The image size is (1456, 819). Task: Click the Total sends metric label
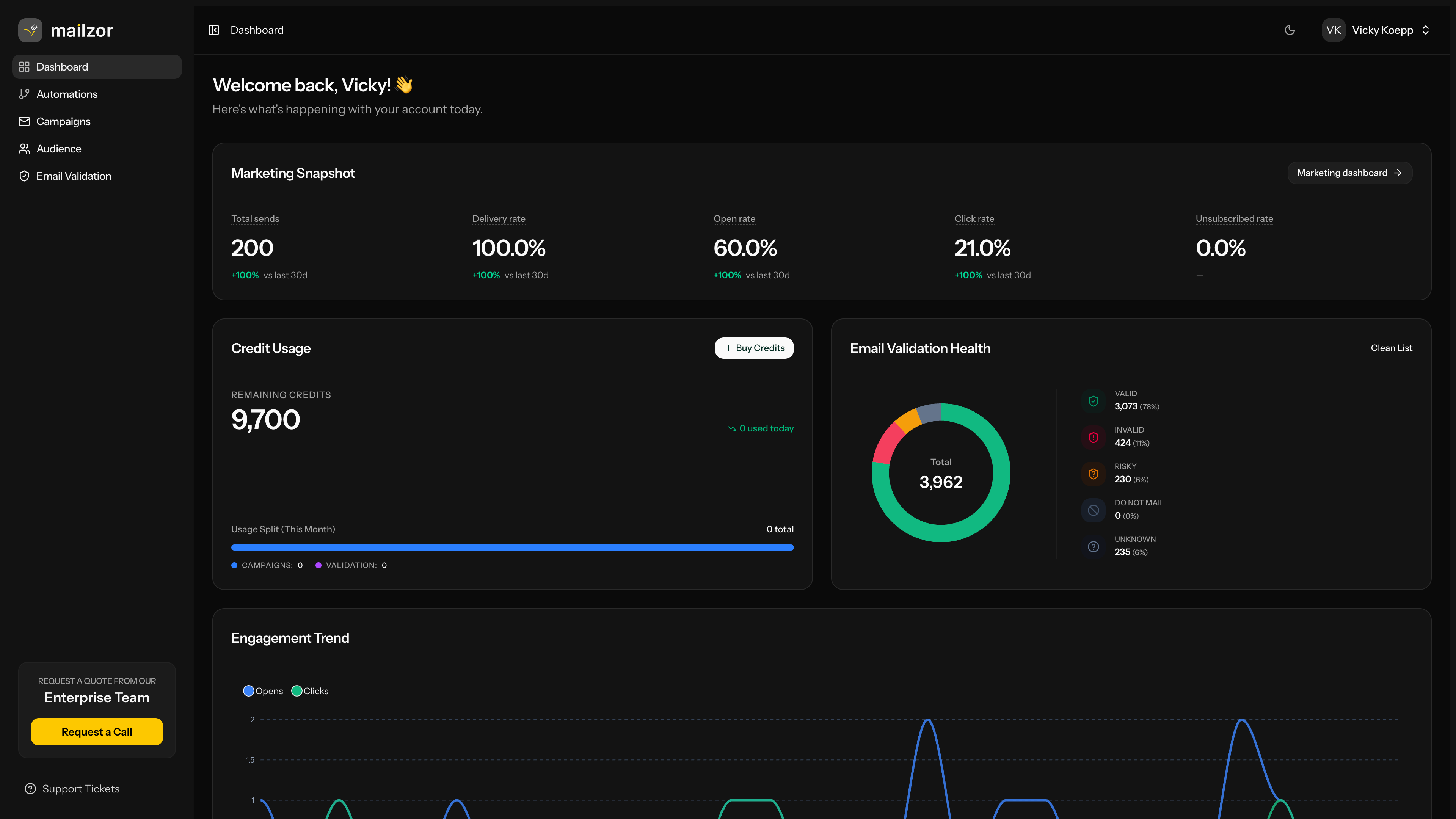pos(255,219)
